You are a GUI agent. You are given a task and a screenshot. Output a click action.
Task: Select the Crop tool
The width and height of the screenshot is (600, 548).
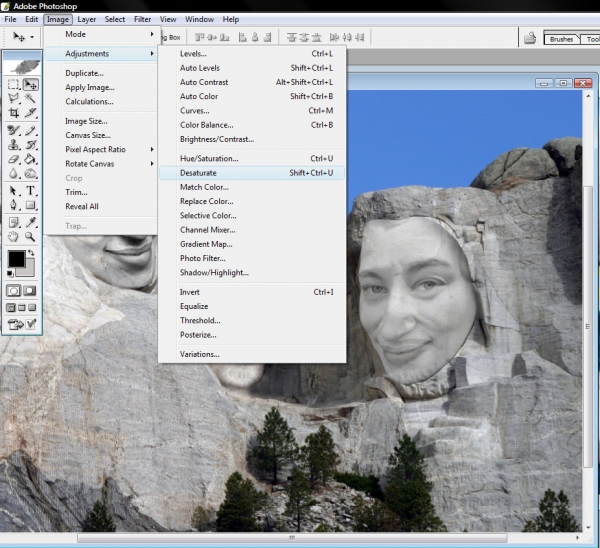[x=14, y=113]
